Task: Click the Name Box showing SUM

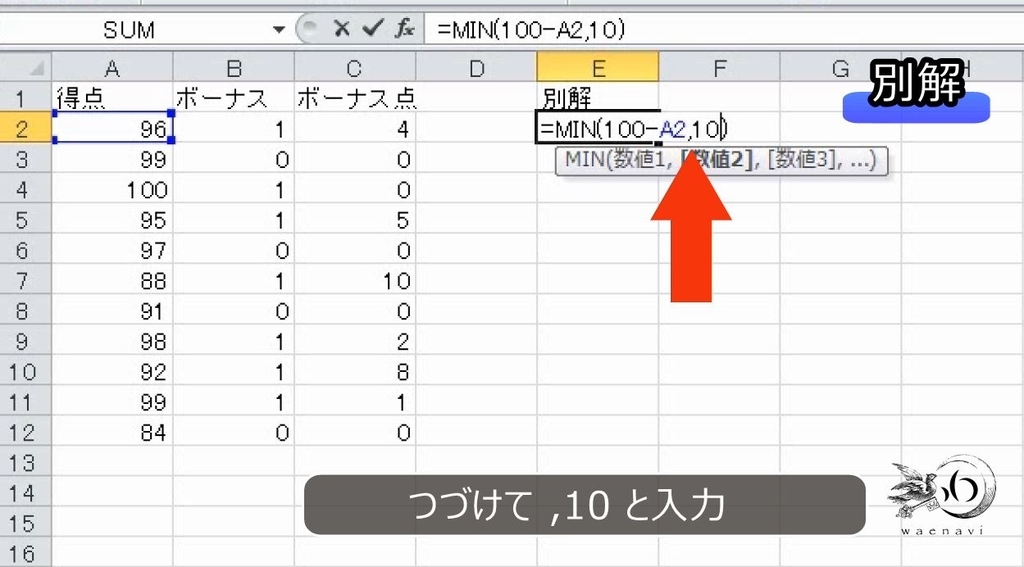Action: pyautogui.click(x=129, y=29)
